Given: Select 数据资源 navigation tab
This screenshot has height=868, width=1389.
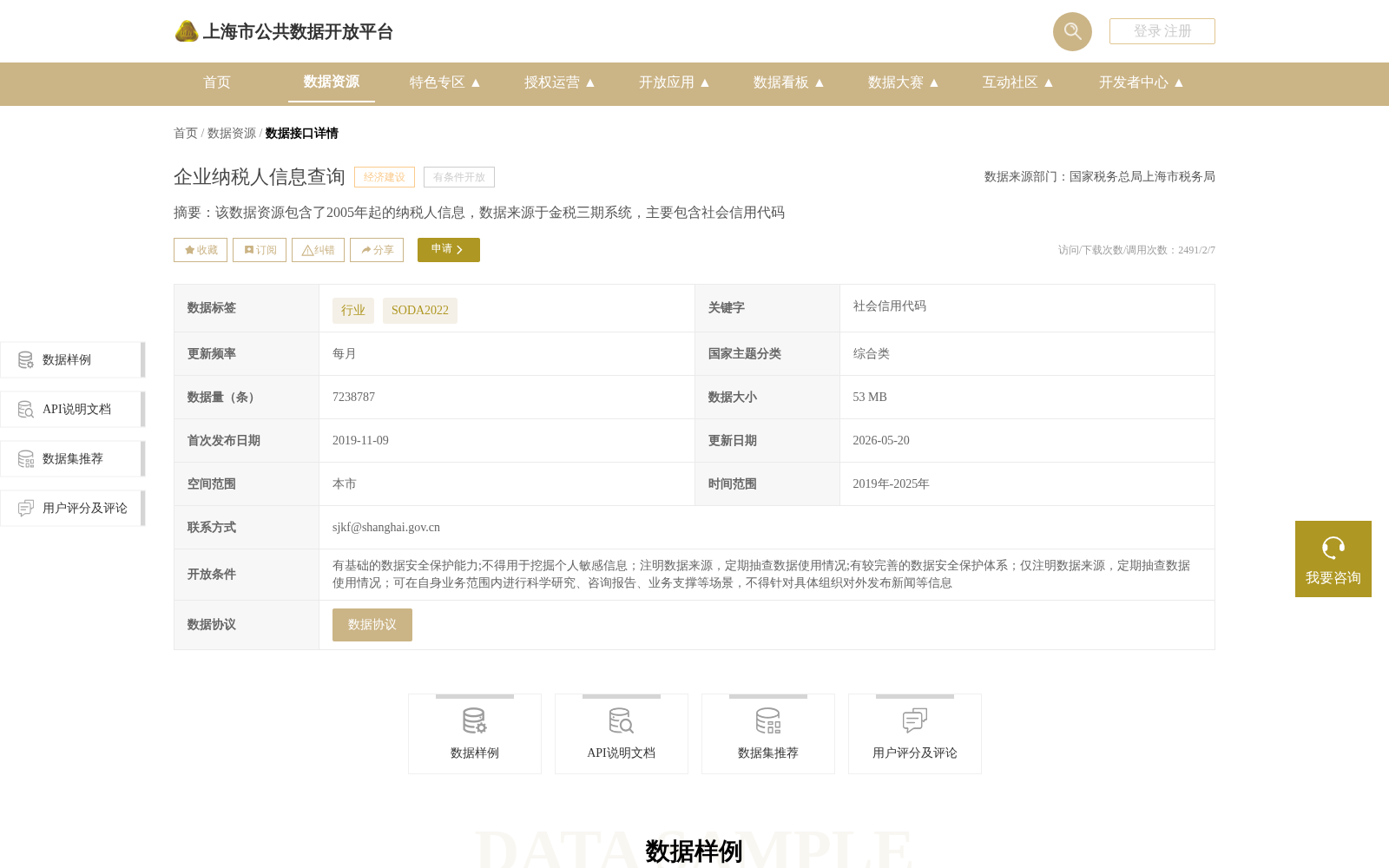Looking at the screenshot, I should [332, 82].
